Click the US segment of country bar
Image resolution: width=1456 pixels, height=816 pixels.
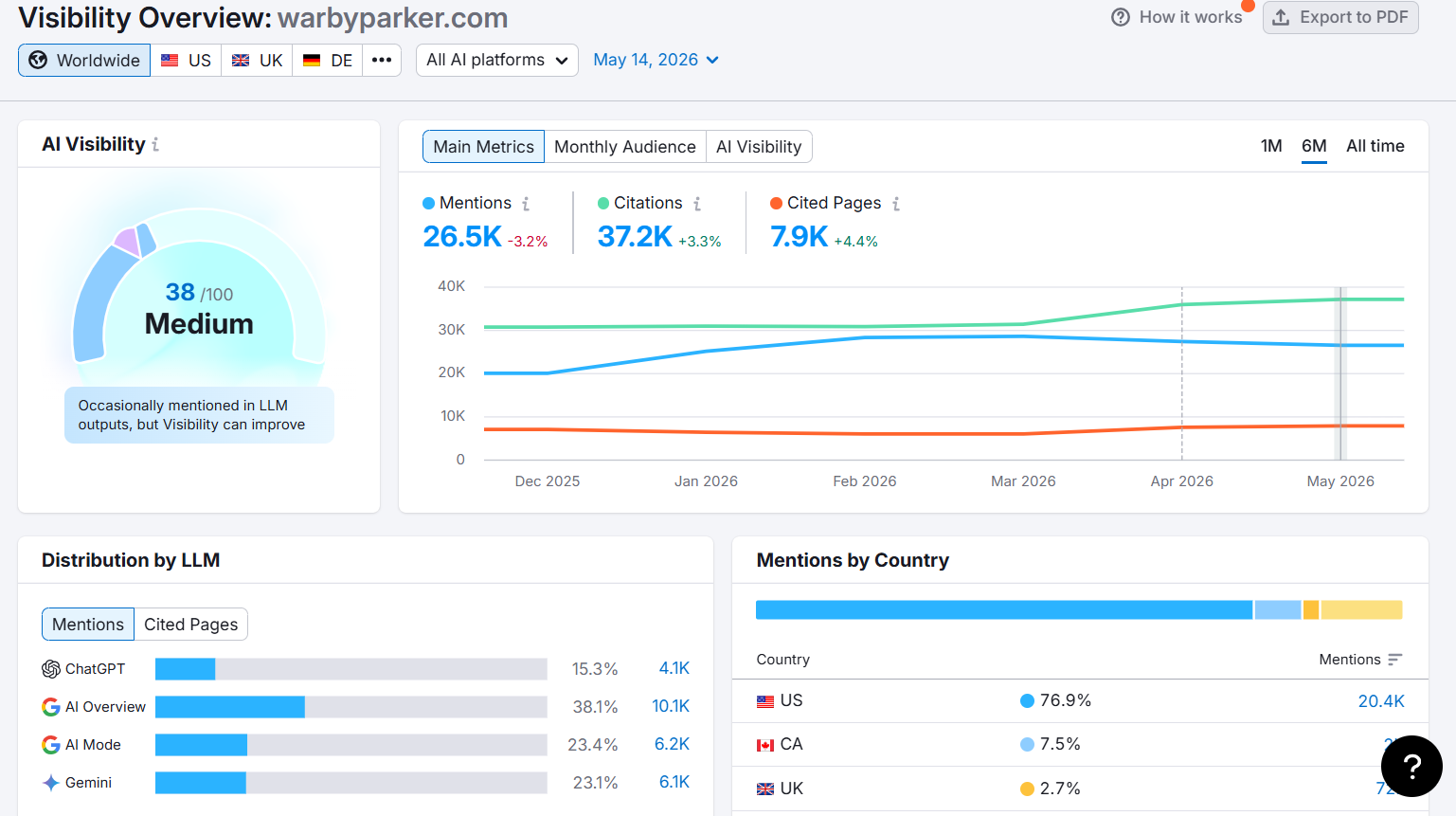point(1004,609)
